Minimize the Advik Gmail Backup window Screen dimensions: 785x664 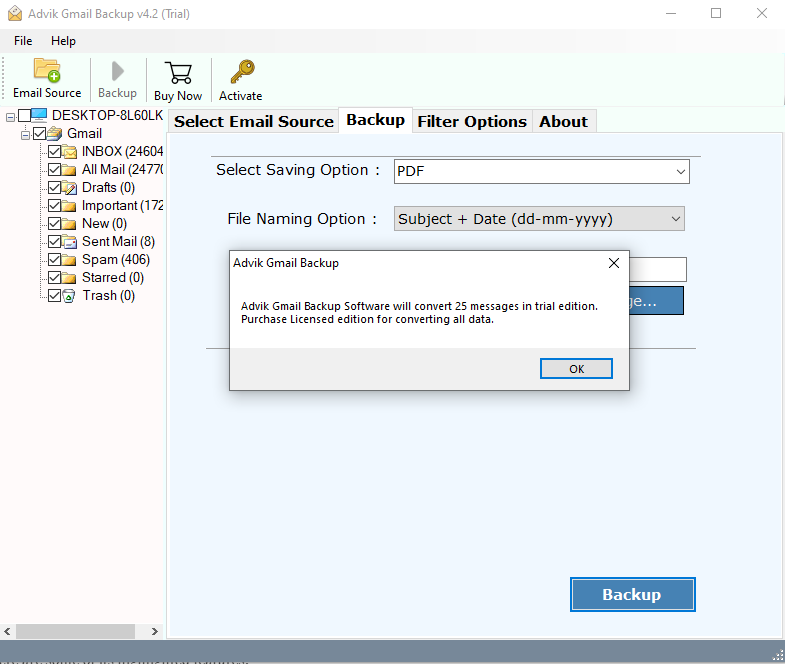click(671, 14)
